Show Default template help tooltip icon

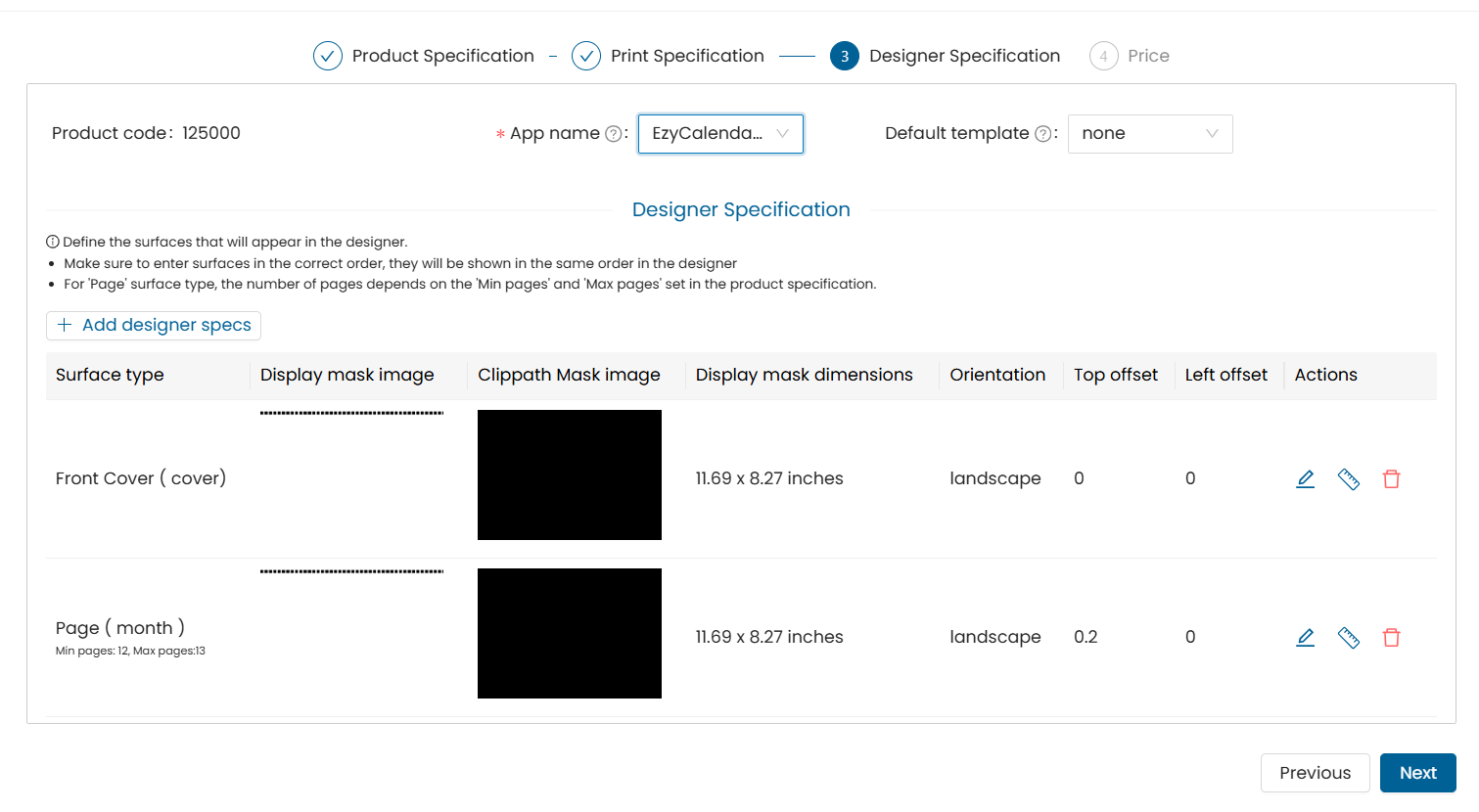pos(1043,134)
